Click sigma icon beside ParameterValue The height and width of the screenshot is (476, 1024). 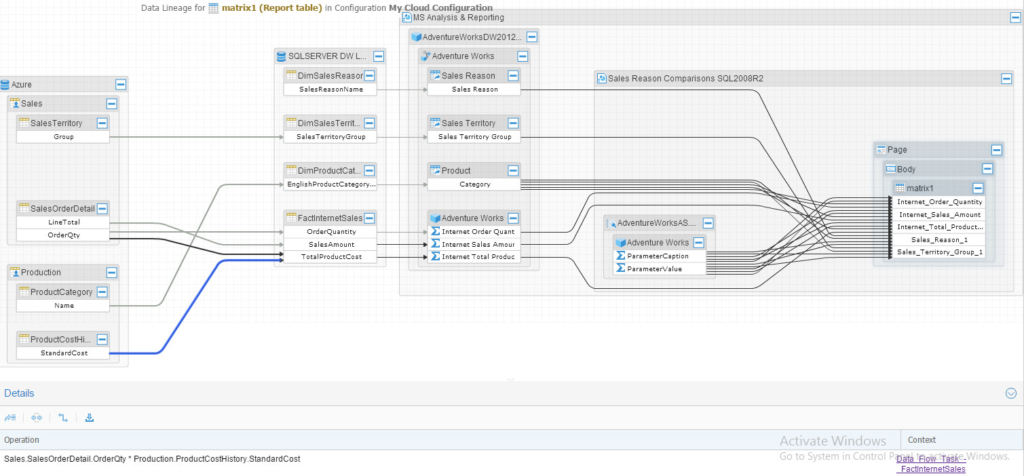click(621, 268)
